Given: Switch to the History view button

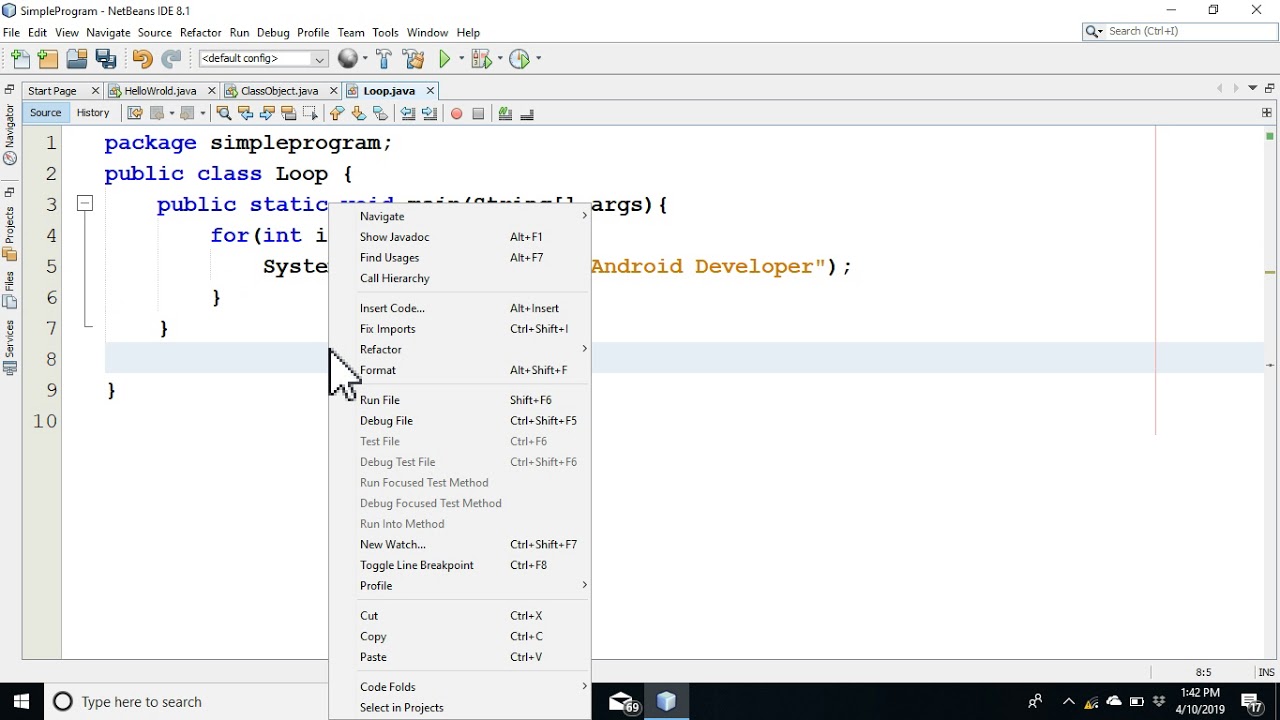Looking at the screenshot, I should click(93, 113).
